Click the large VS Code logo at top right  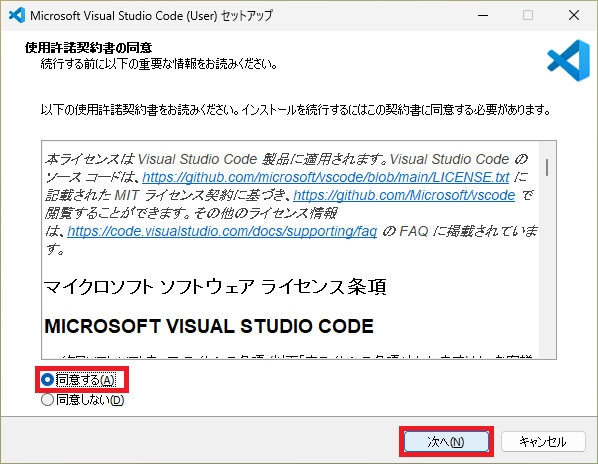[x=568, y=60]
